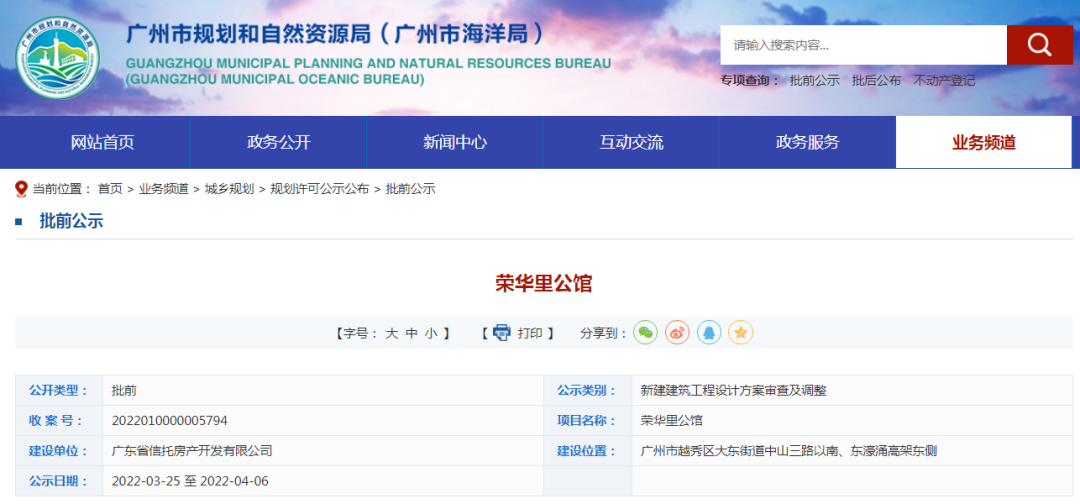Open 不动产登记 quick query link
Screen dimensions: 1080x504
[x=944, y=81]
